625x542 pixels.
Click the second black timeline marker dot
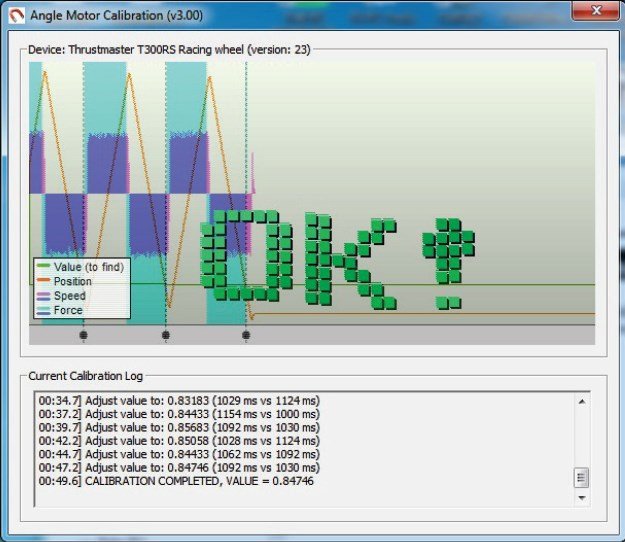[166, 336]
